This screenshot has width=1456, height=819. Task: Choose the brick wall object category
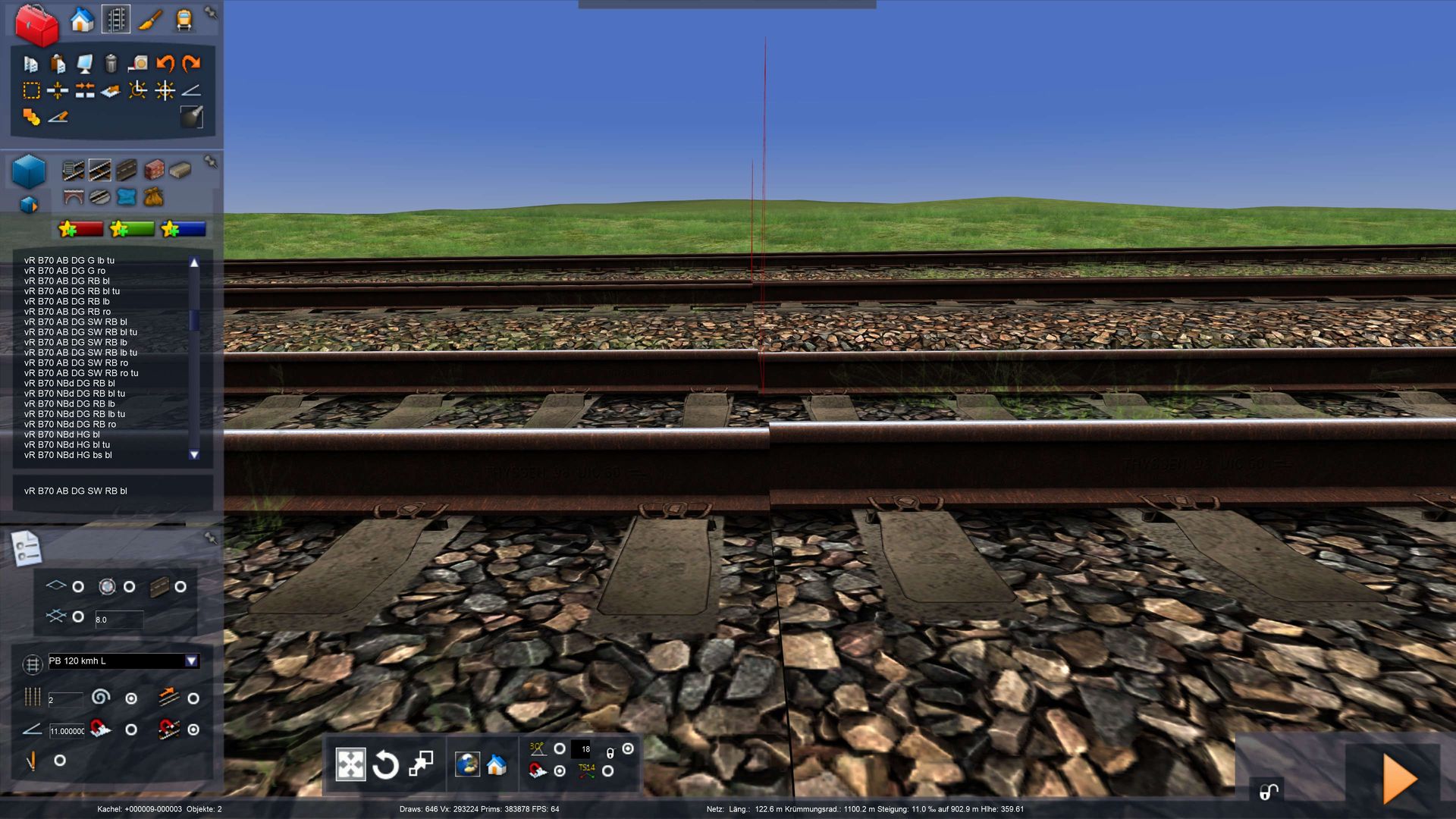(154, 170)
